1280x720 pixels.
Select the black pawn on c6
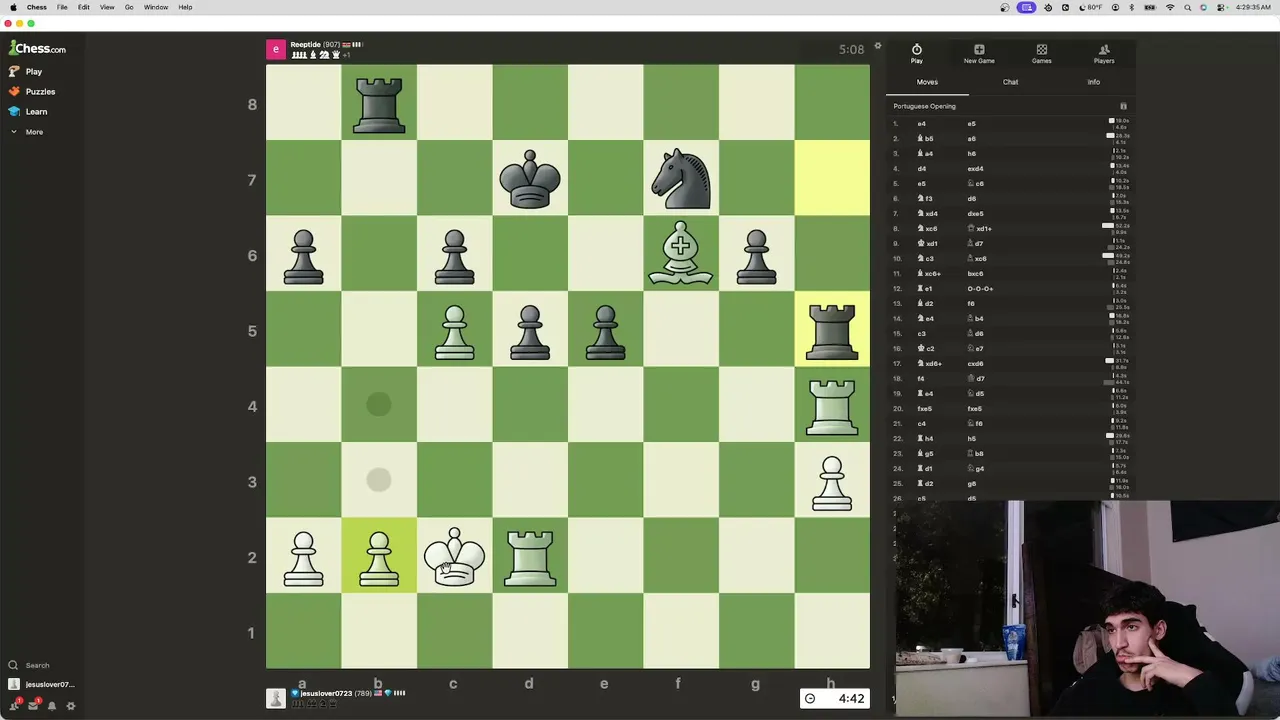pyautogui.click(x=454, y=255)
